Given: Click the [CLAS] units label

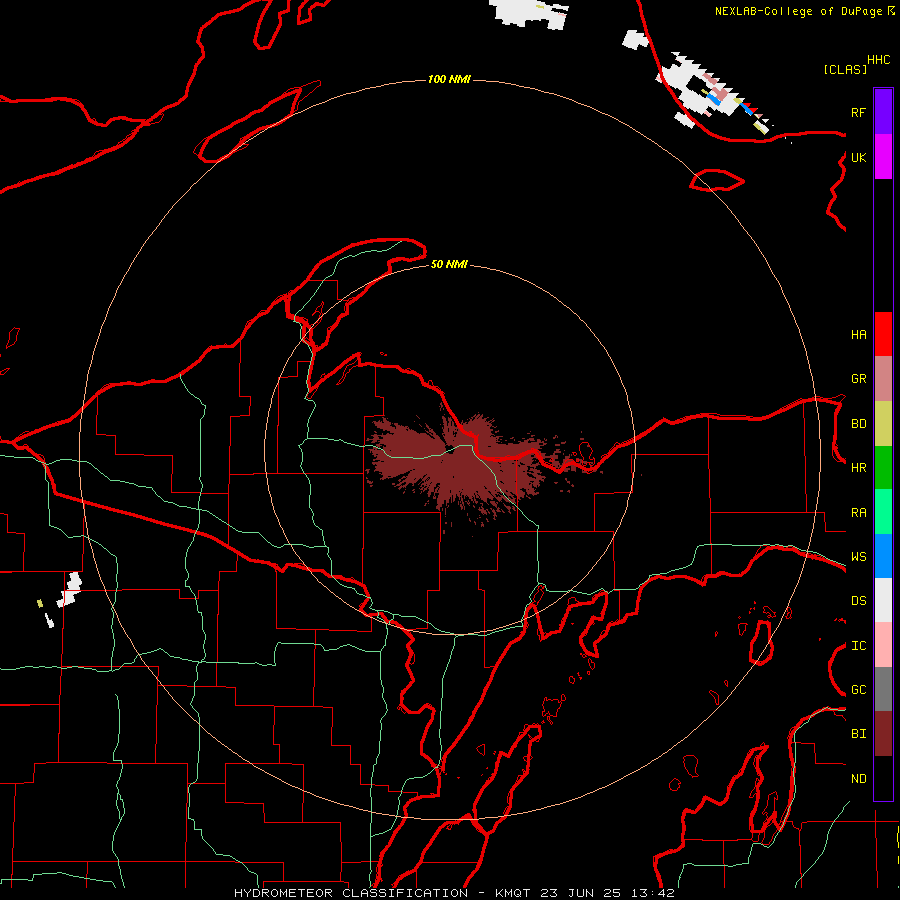Looking at the screenshot, I should pos(845,69).
